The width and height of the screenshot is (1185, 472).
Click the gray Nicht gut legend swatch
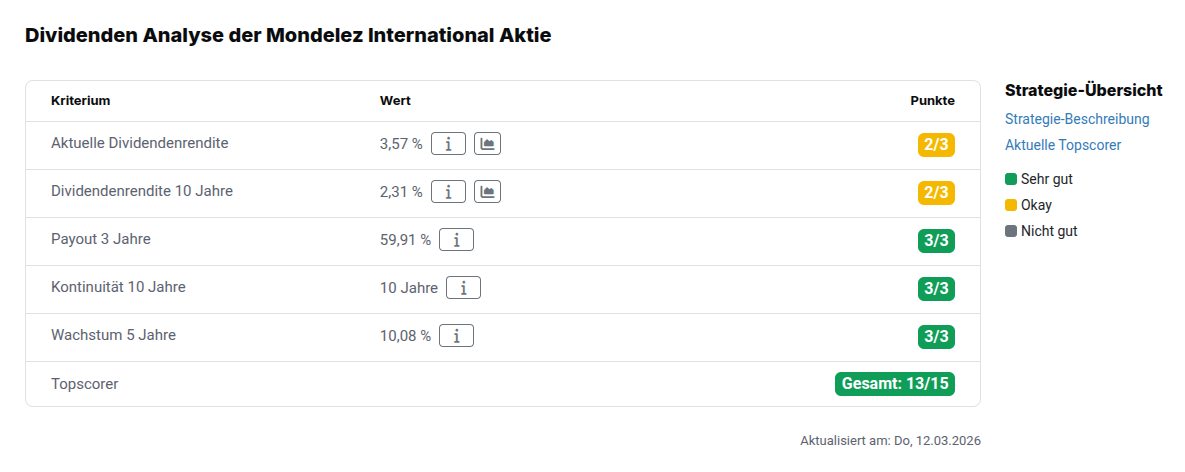pos(1011,231)
